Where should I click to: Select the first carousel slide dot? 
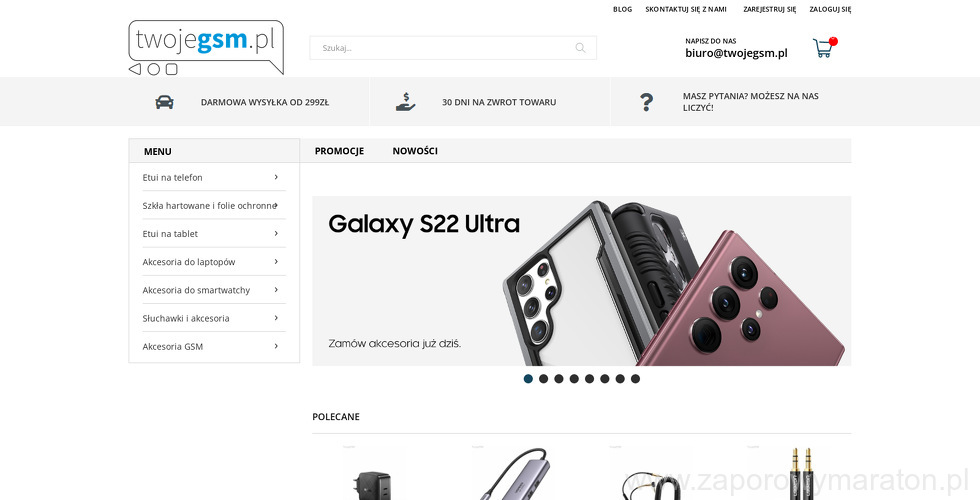528,379
